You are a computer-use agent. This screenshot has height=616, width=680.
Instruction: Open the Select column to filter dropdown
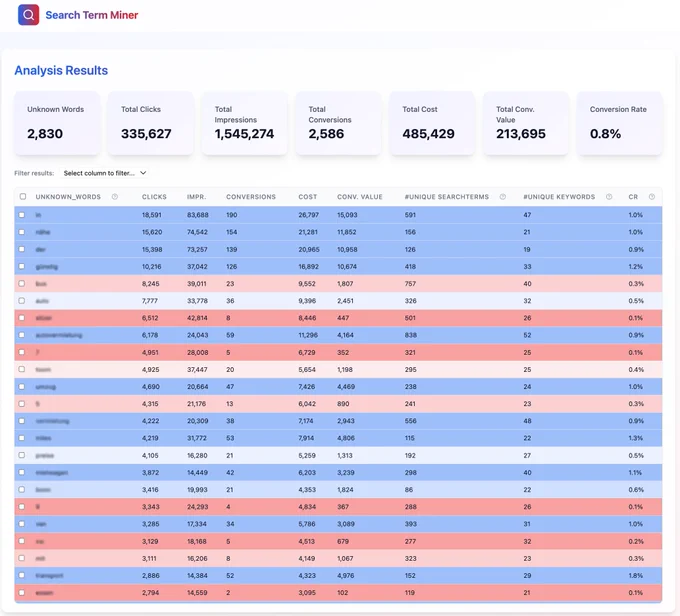[105, 173]
